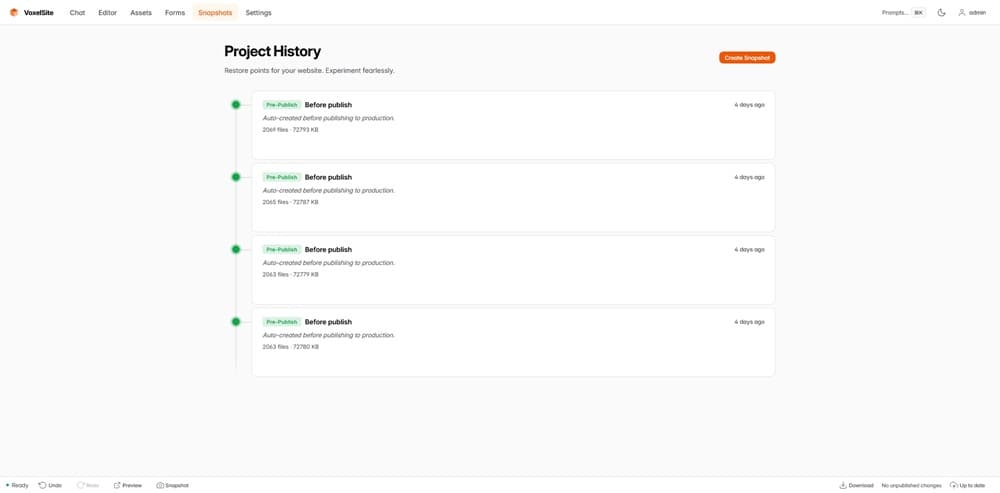
Task: Open the Editor tab
Action: [107, 13]
